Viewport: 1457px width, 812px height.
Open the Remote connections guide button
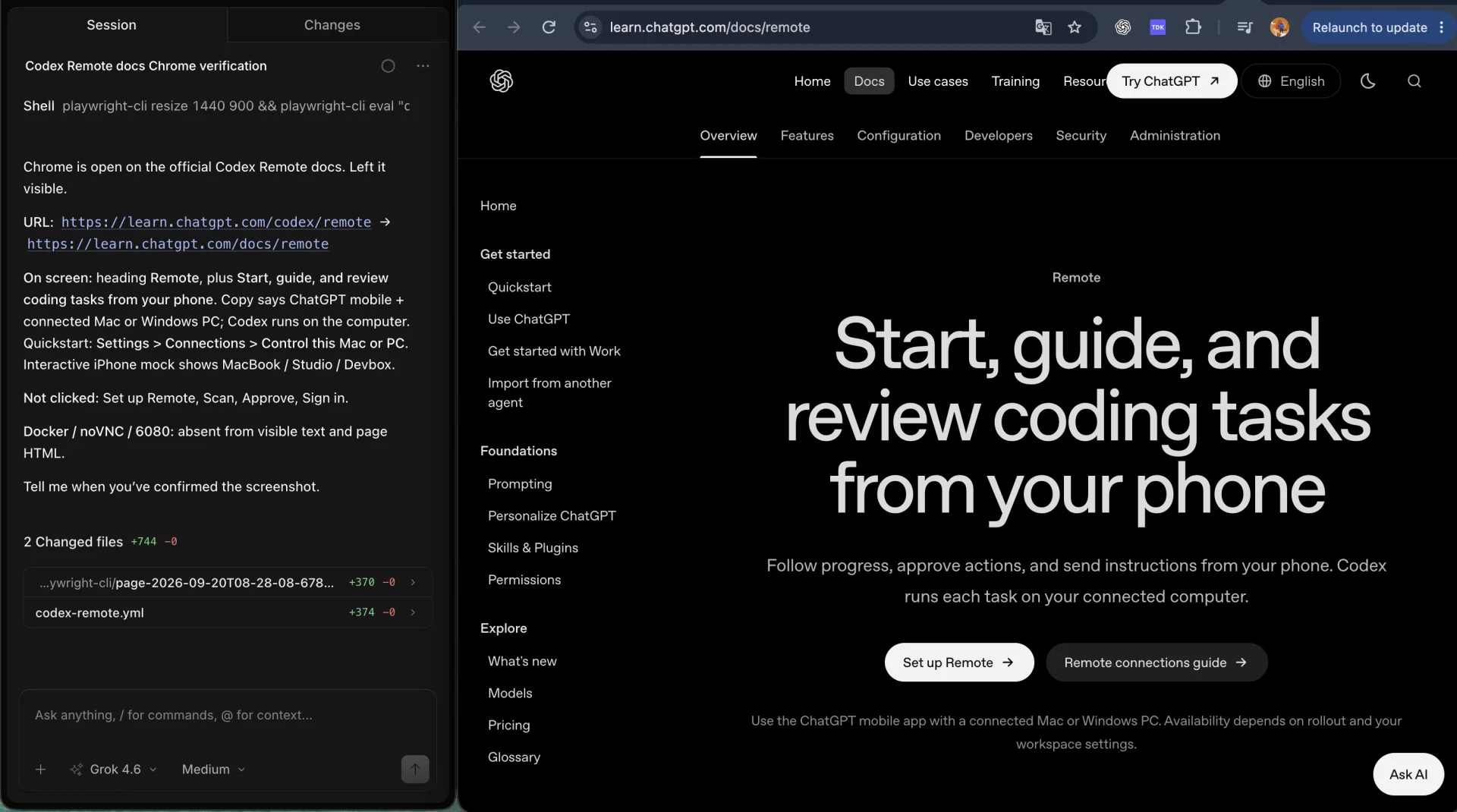(x=1156, y=663)
